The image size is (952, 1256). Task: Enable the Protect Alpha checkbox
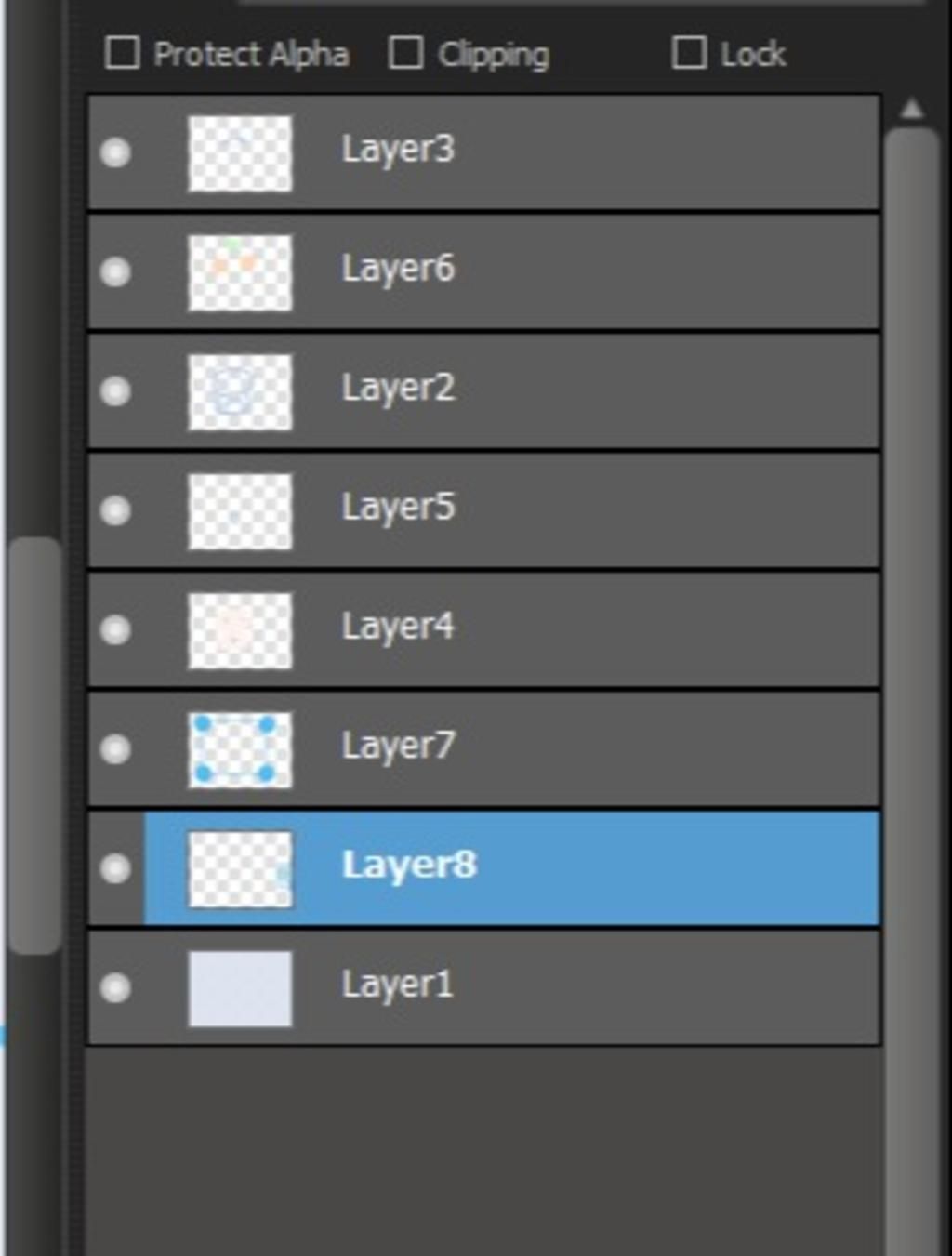pyautogui.click(x=122, y=53)
